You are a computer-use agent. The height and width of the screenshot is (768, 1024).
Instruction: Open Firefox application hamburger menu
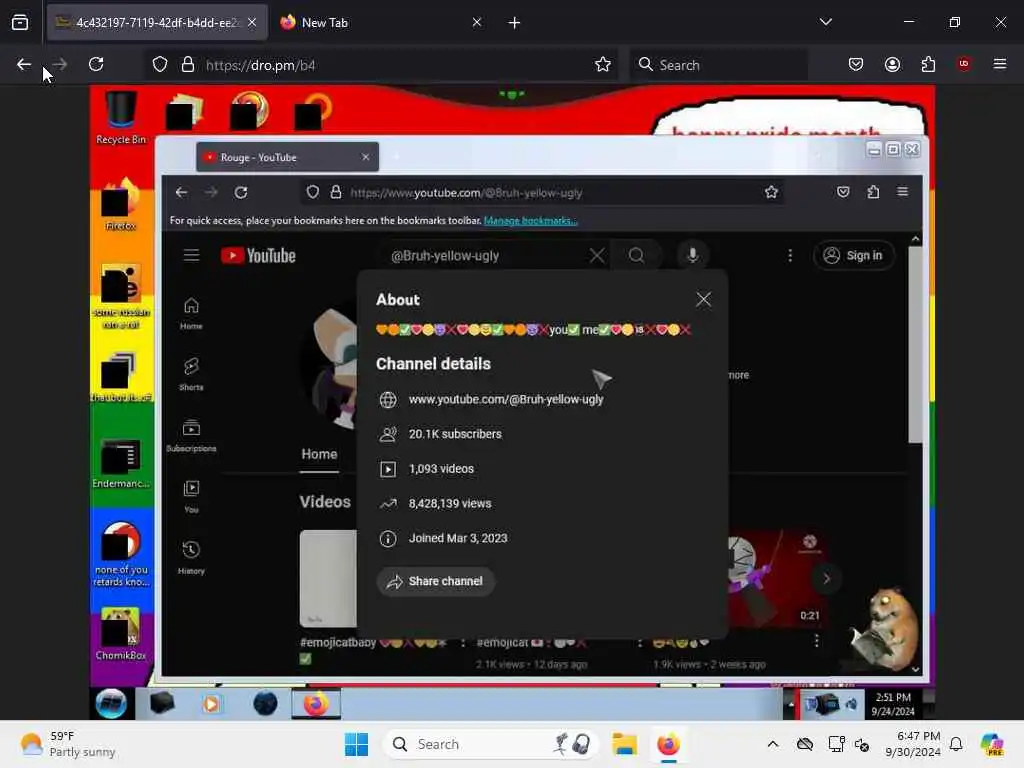(x=999, y=64)
